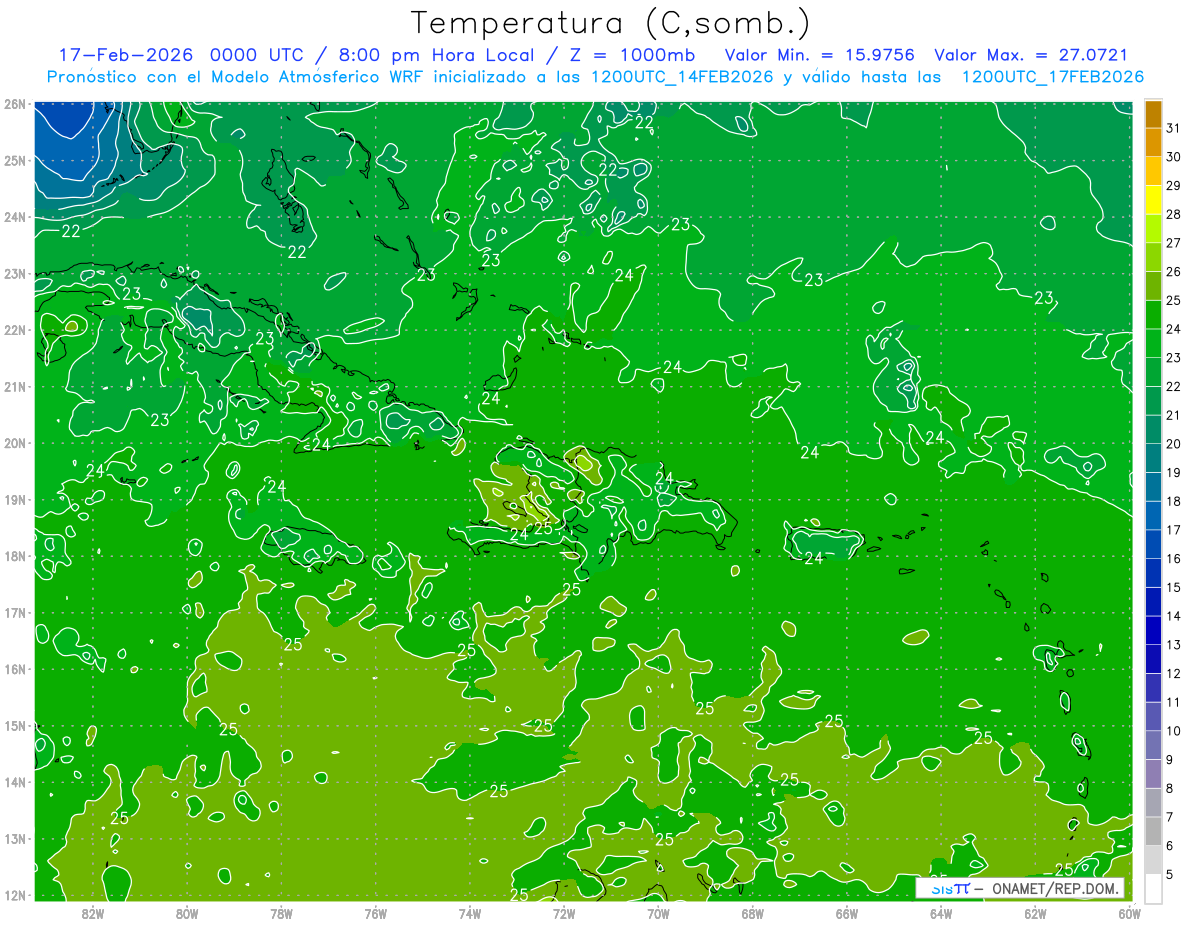Click the "18N" latitude axis label
This screenshot has height=927, width=1200.
(15, 556)
